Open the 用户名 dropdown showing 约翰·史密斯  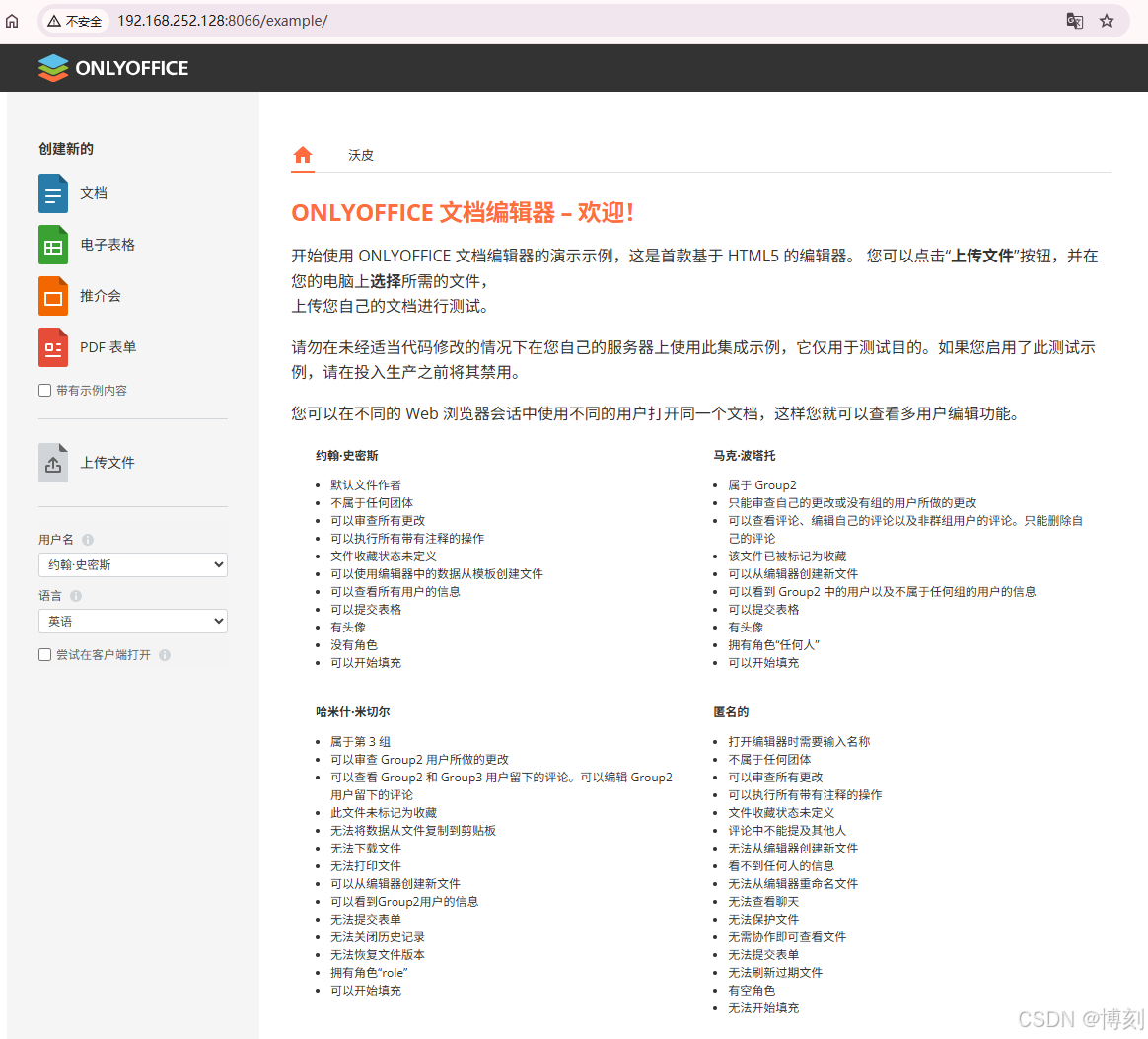click(x=133, y=565)
